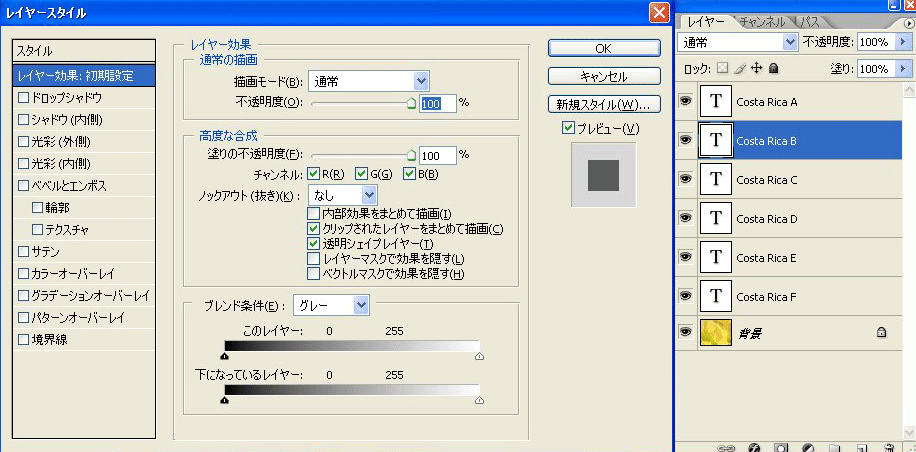Image resolution: width=916 pixels, height=452 pixels.
Task: Open ノックアウト (抜き) dropdown
Action: (x=343, y=194)
